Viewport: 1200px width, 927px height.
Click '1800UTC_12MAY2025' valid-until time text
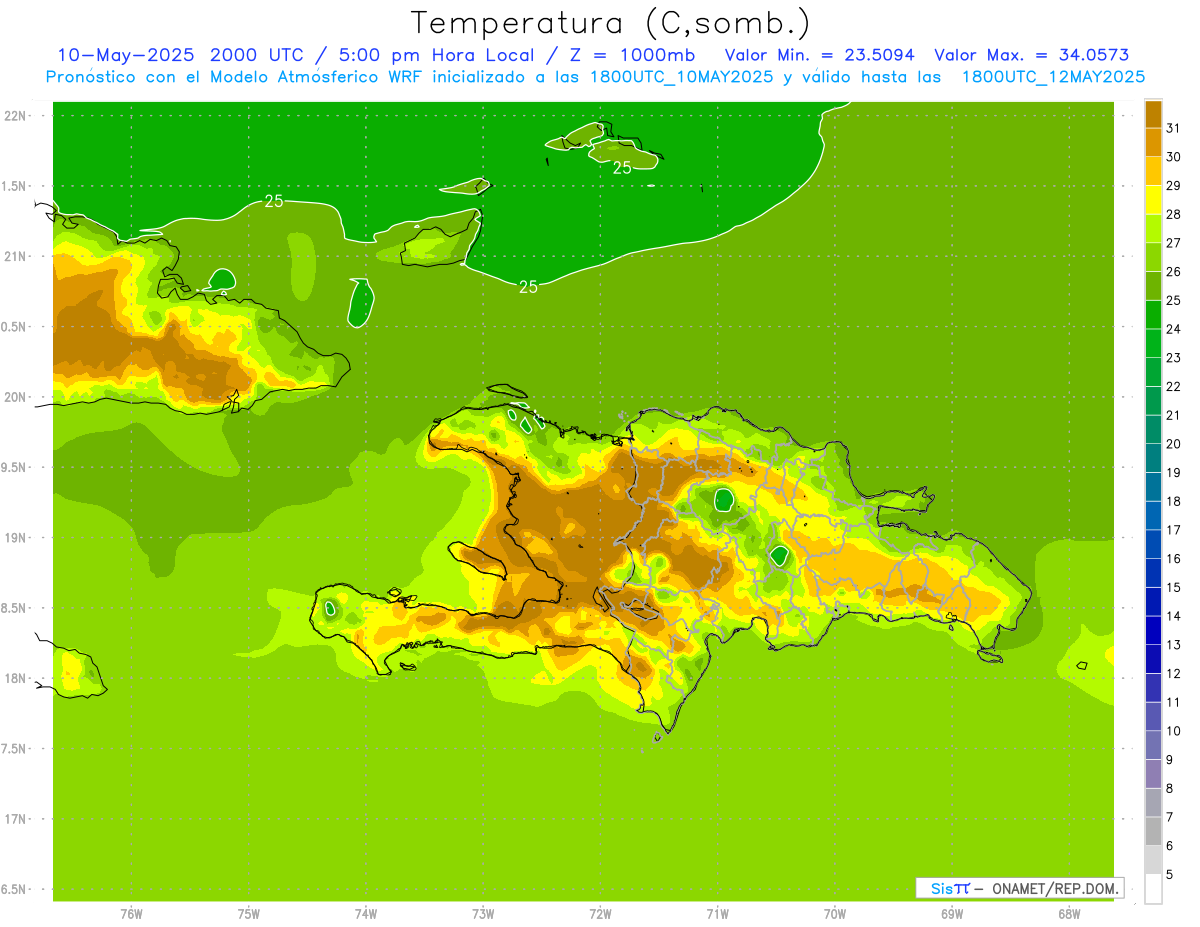tap(1053, 77)
